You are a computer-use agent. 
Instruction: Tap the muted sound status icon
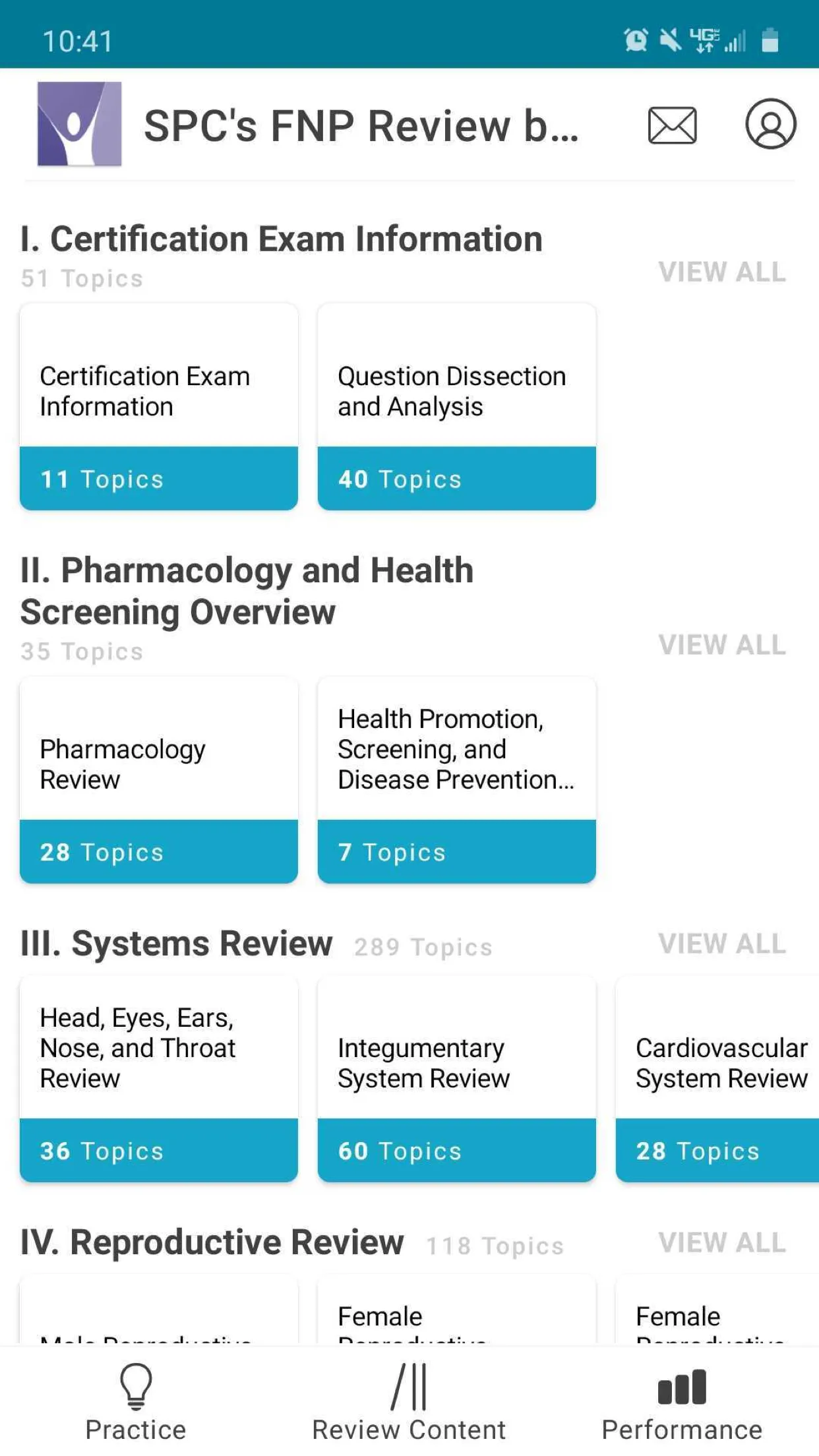point(671,40)
